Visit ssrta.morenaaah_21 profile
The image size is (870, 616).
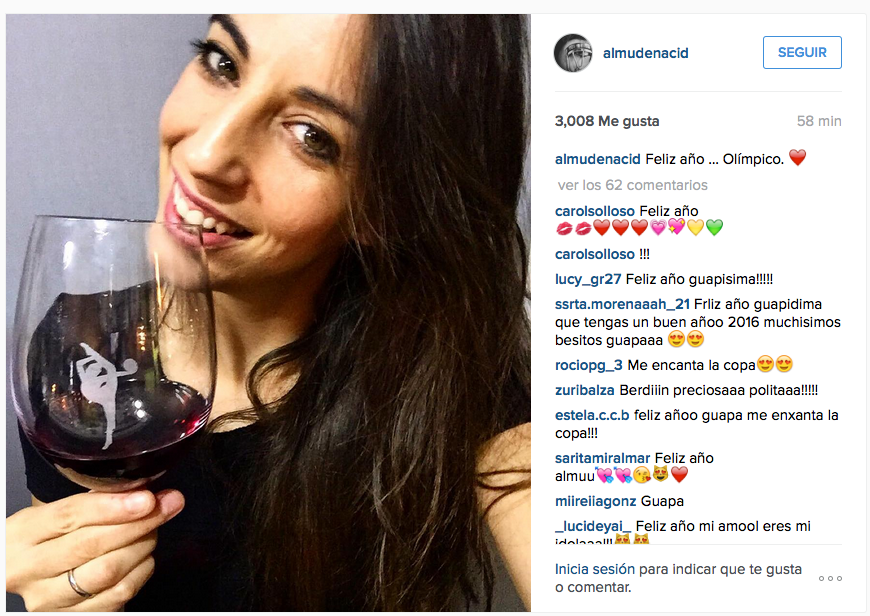(622, 304)
